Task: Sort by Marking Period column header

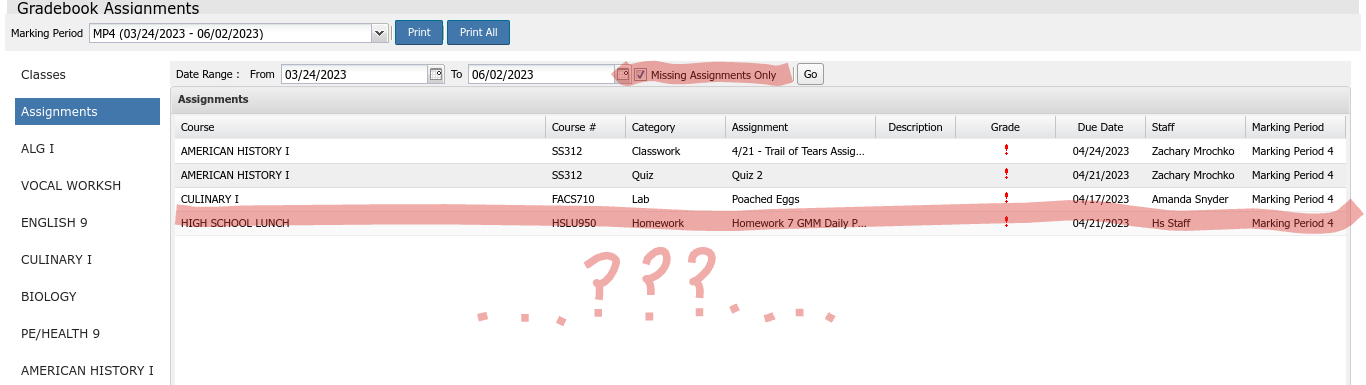Action: (x=1296, y=127)
